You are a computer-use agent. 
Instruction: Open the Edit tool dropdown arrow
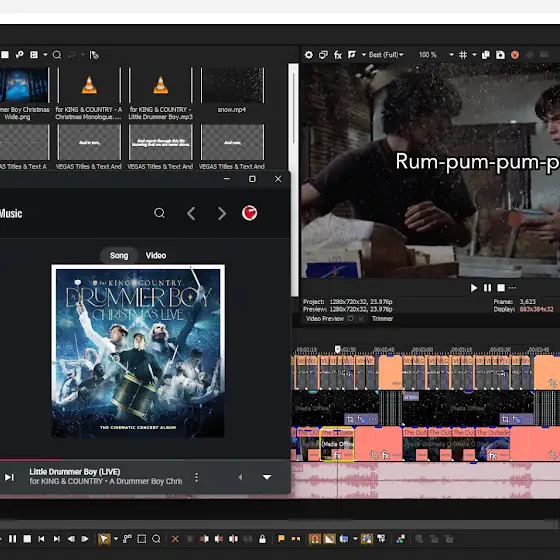point(115,539)
